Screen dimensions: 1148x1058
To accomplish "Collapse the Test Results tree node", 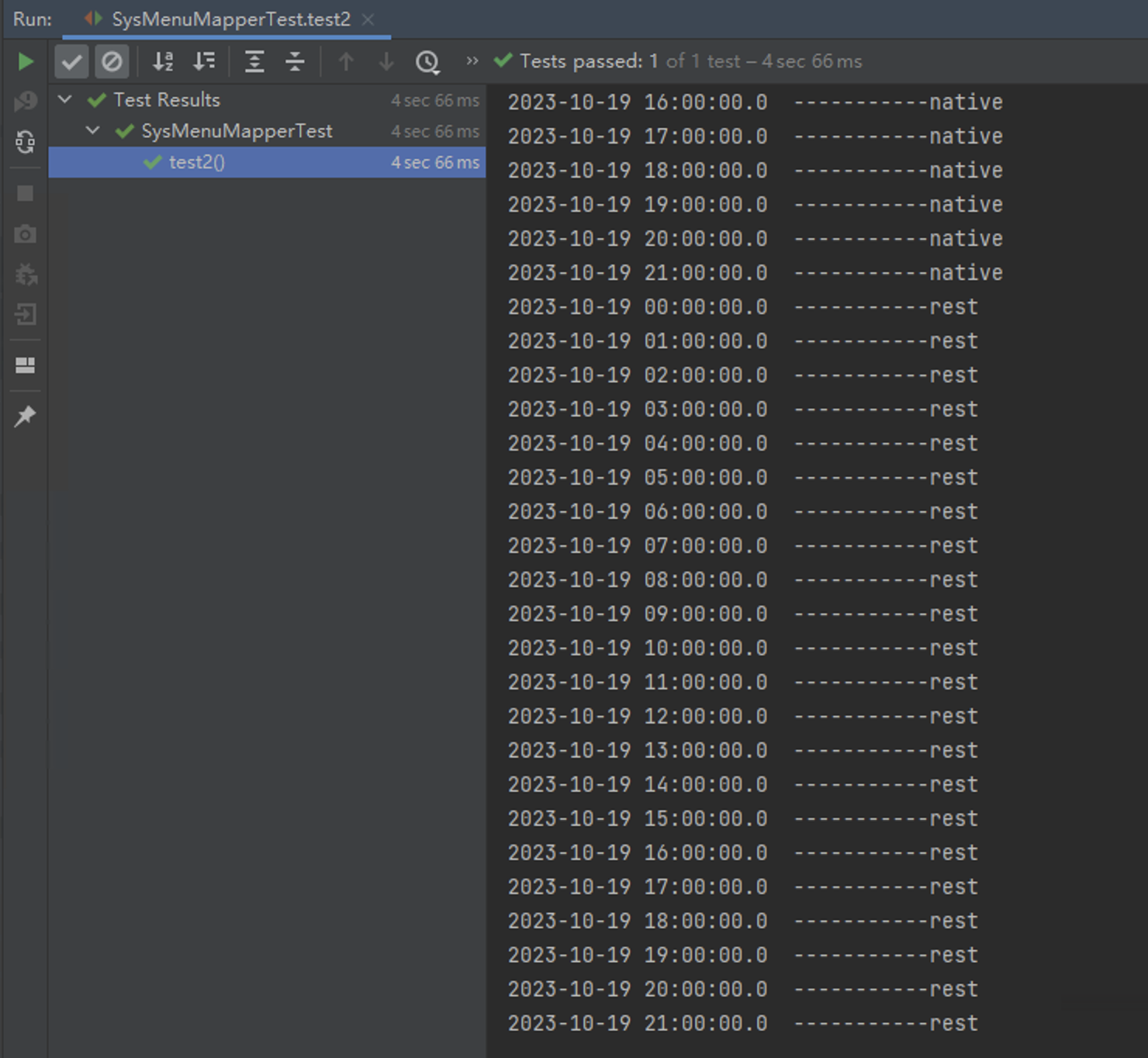I will click(65, 99).
